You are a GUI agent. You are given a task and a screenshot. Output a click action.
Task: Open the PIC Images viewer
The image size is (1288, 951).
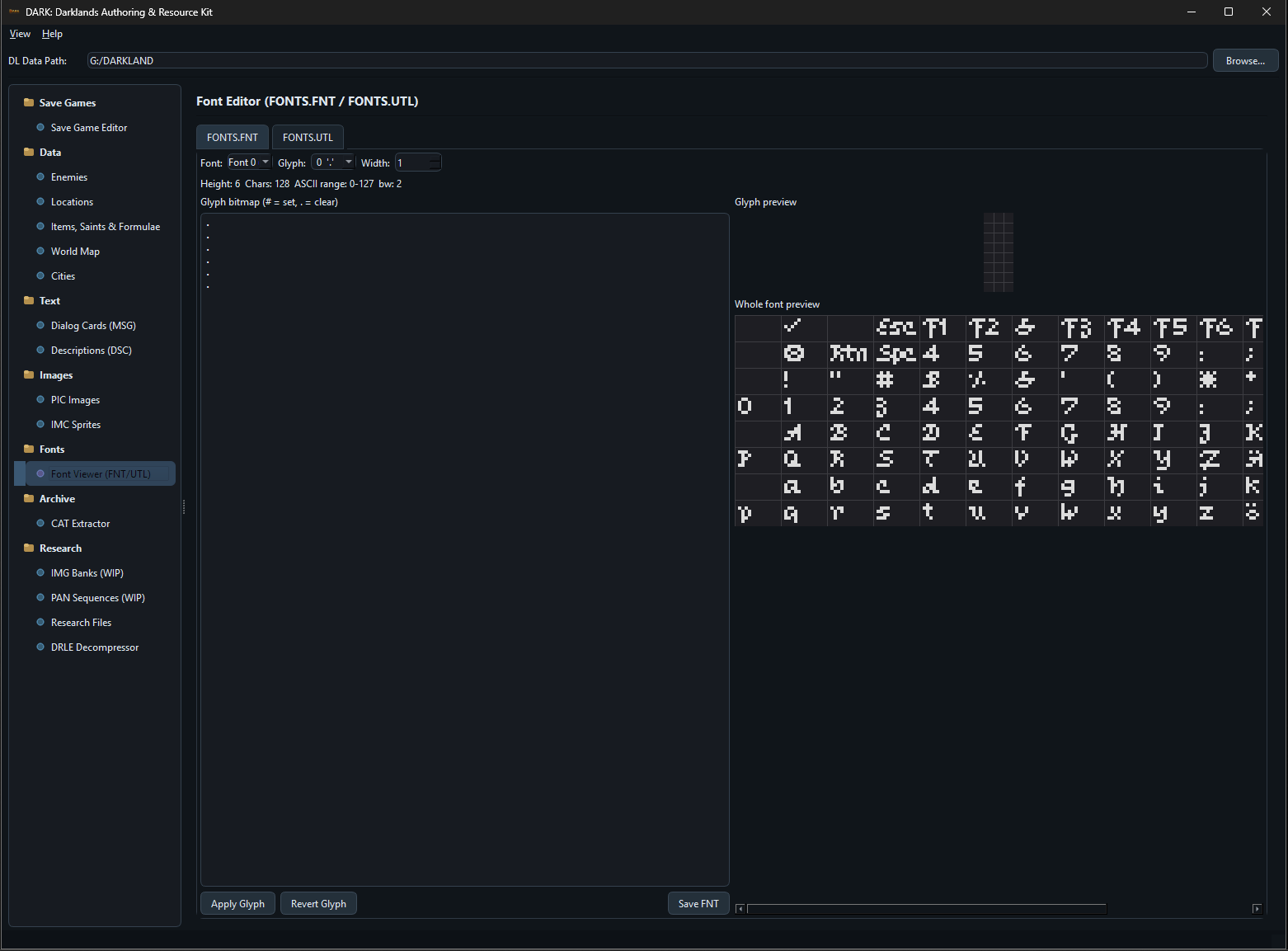tap(75, 400)
